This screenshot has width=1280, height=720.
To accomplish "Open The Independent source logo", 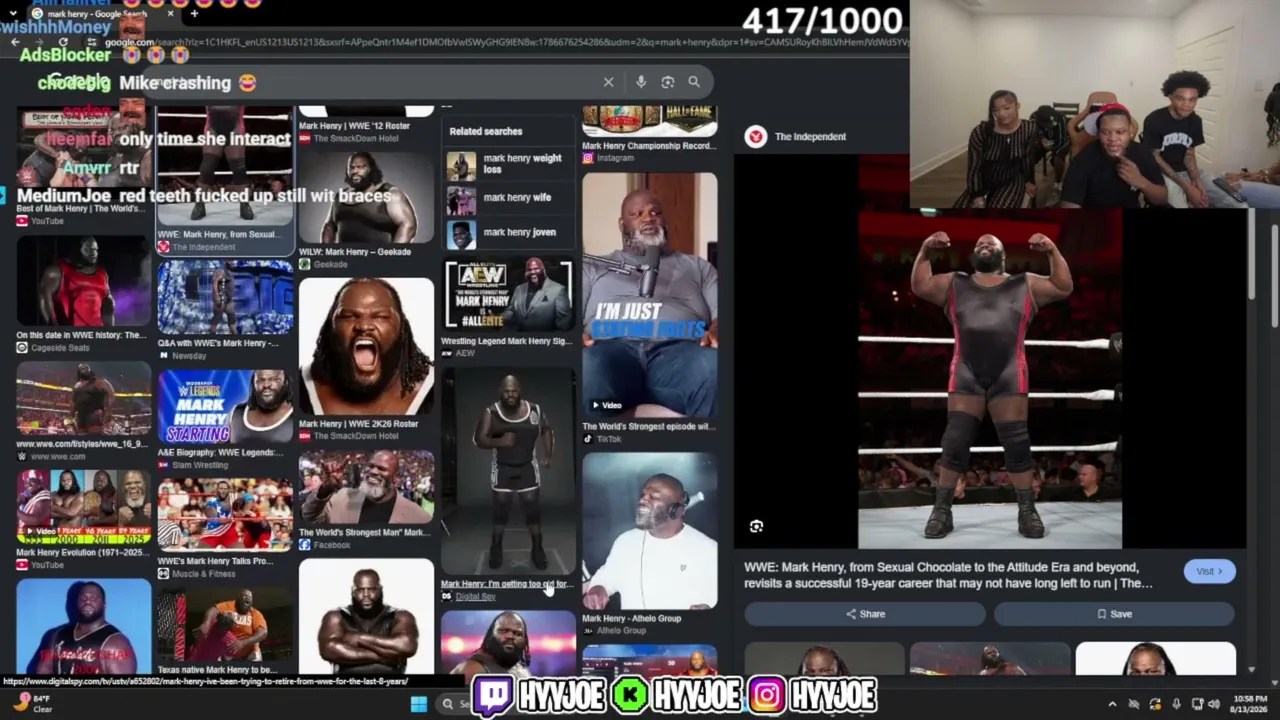I will point(756,137).
